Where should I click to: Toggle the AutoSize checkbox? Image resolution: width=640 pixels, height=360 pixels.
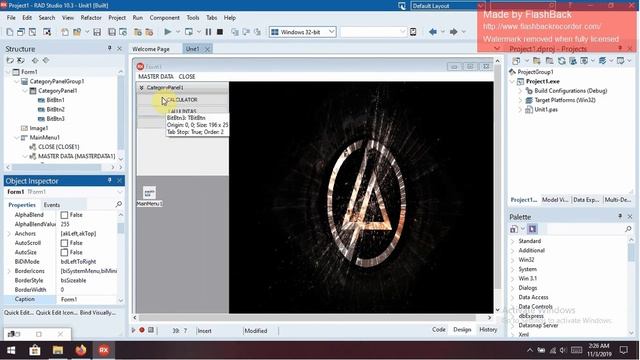tap(64, 252)
